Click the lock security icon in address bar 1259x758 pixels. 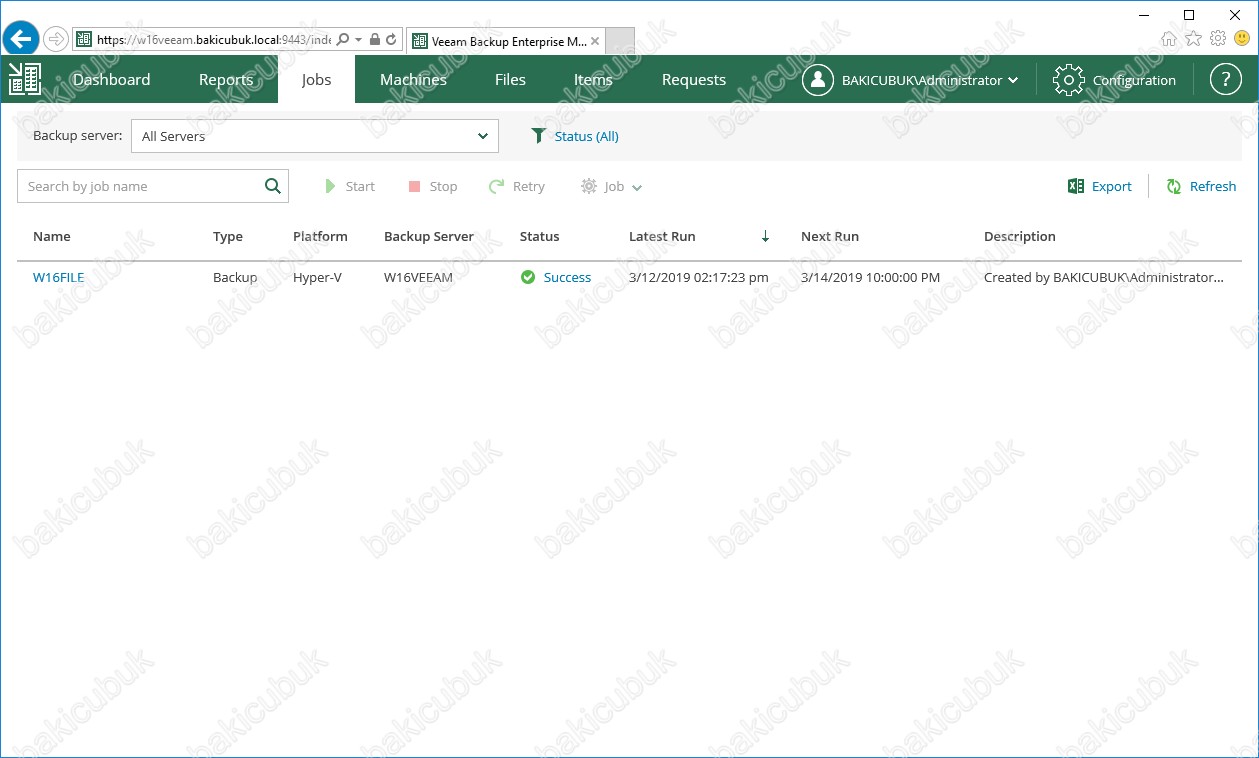click(375, 40)
